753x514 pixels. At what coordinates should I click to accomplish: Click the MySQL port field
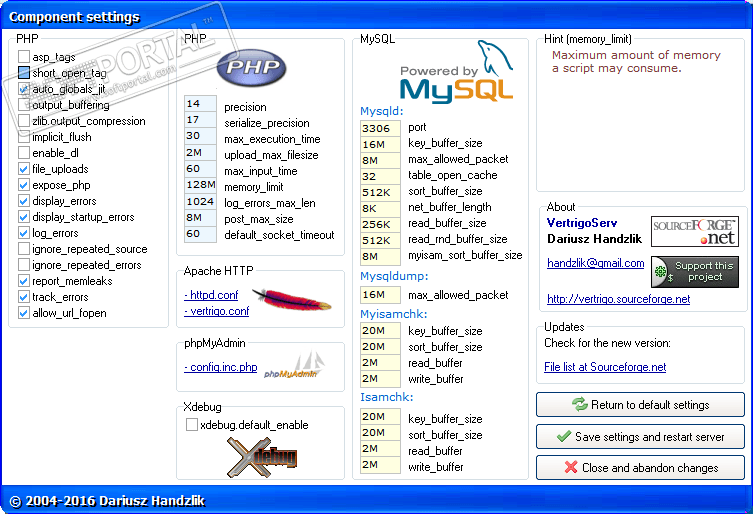(380, 128)
